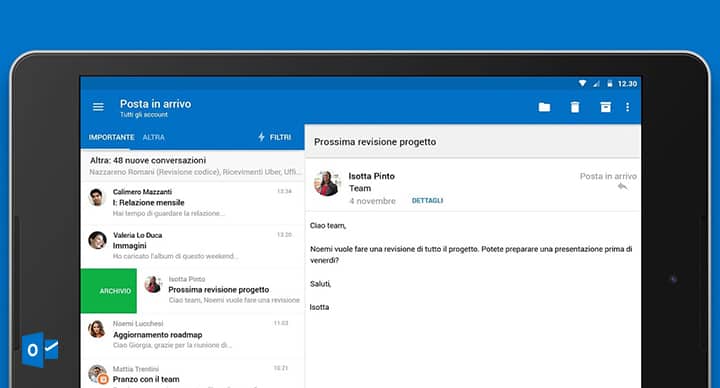Click Mattia Trentini avatar
Screen dimensions: 720x388
97,373
